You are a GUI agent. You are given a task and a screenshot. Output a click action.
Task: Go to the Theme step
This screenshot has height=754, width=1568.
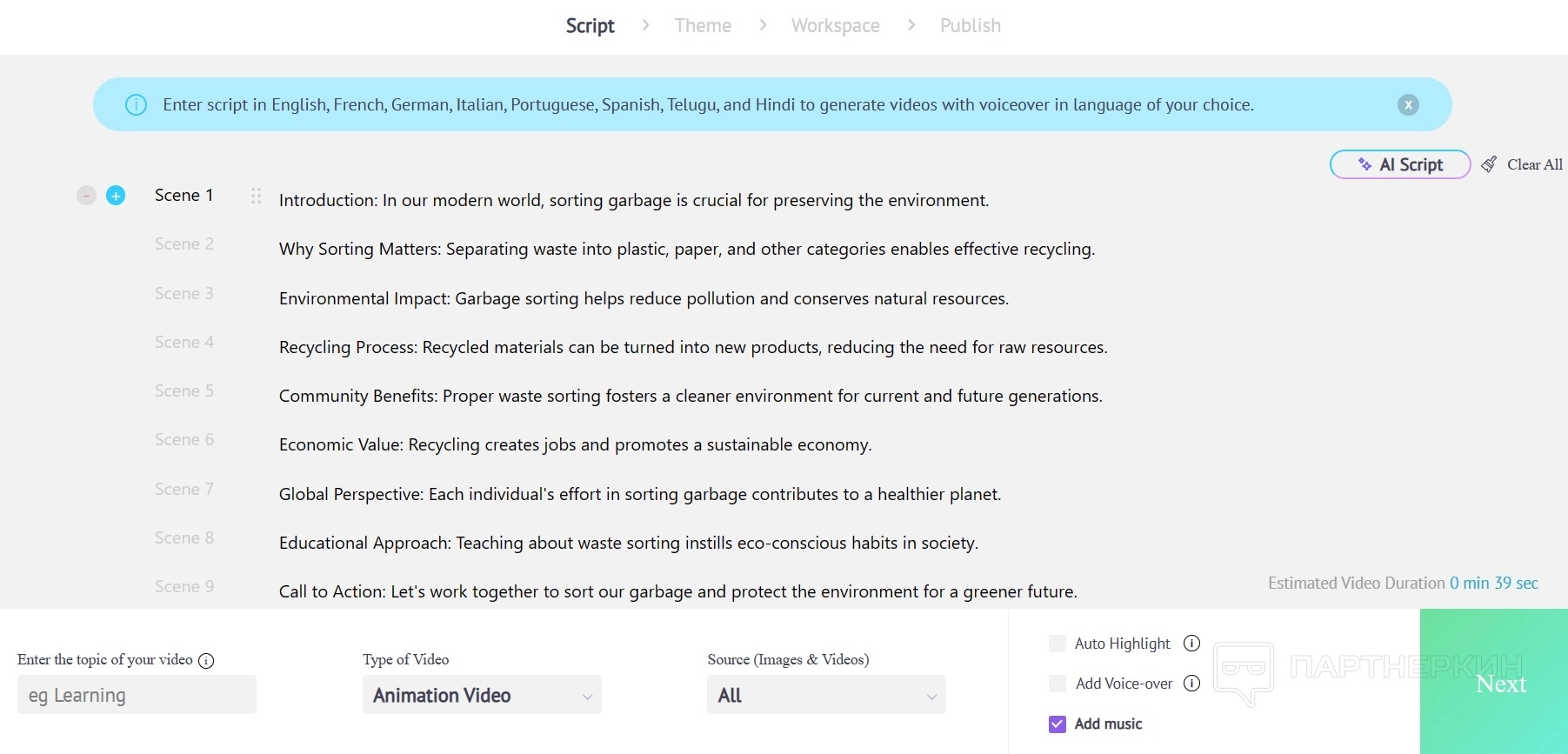pyautogui.click(x=703, y=26)
